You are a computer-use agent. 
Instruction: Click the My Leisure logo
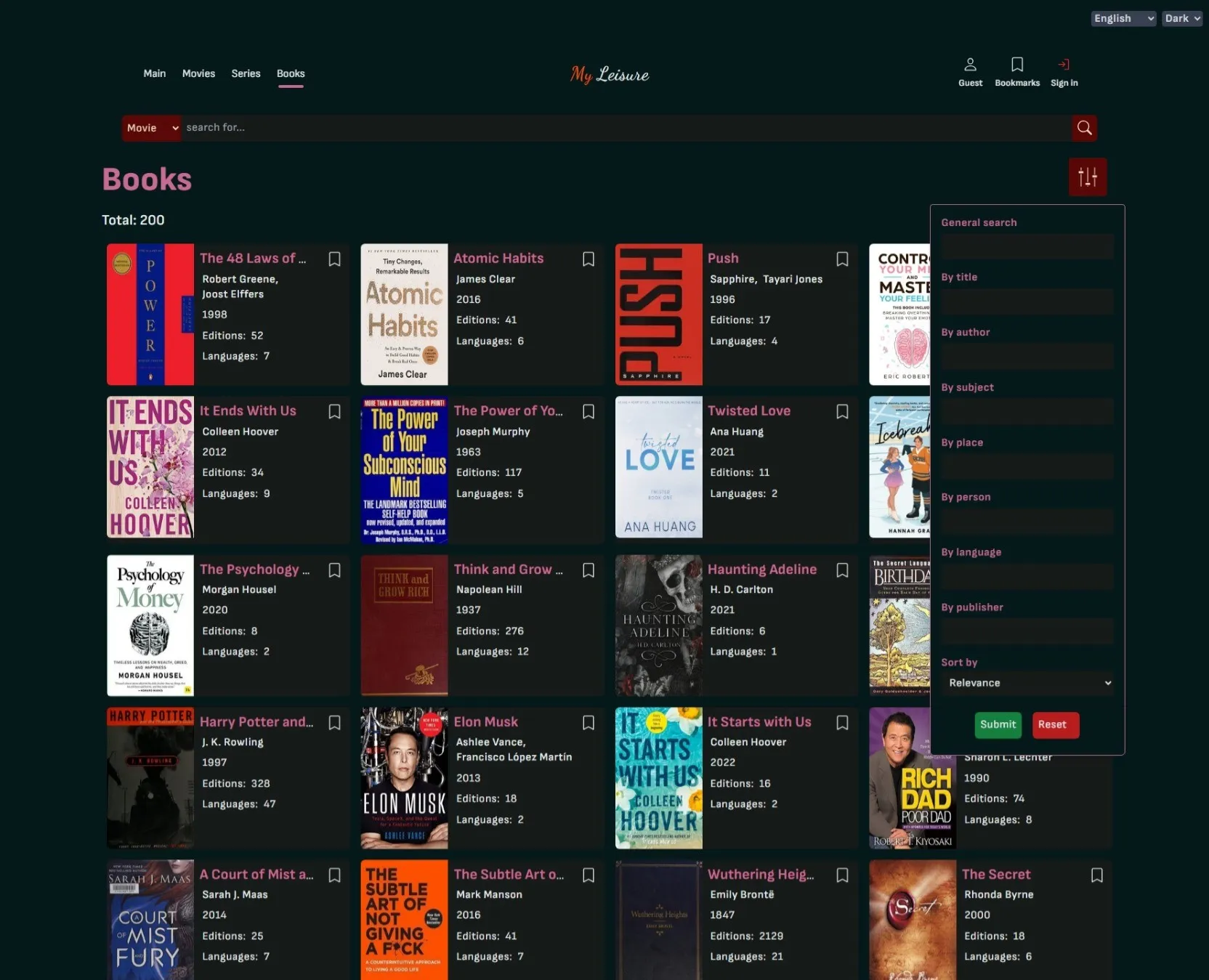(x=609, y=74)
